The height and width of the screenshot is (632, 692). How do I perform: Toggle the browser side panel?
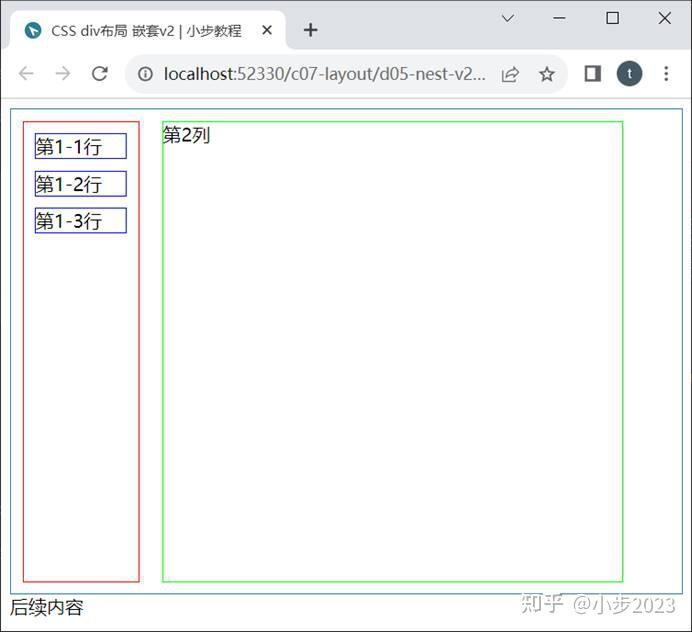592,74
